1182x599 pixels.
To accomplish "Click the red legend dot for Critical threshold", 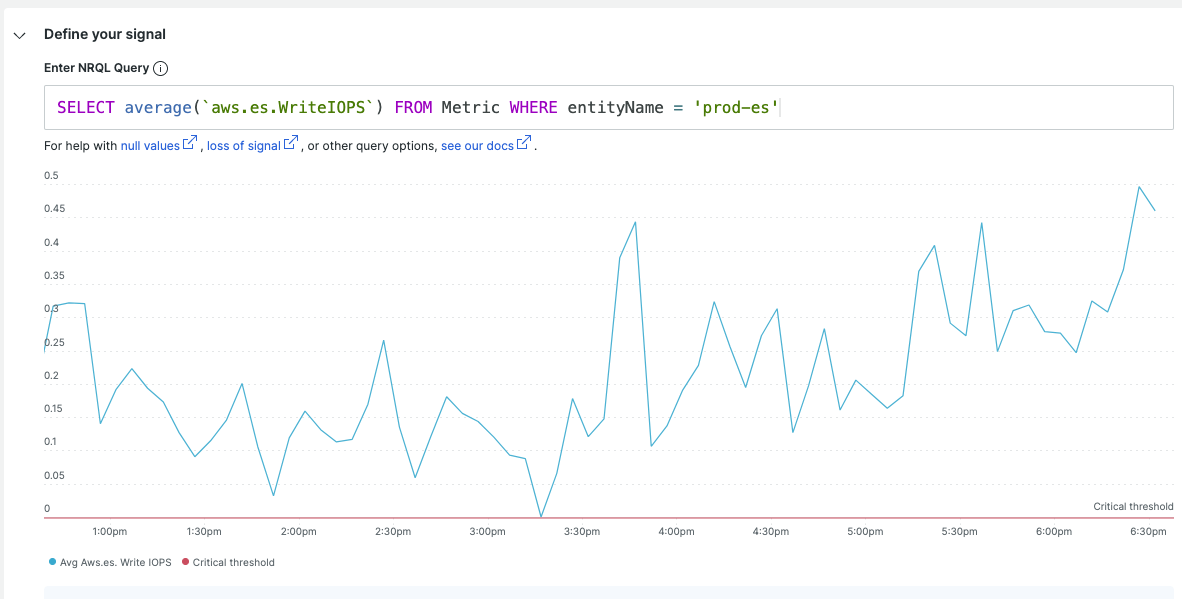I will 187,562.
